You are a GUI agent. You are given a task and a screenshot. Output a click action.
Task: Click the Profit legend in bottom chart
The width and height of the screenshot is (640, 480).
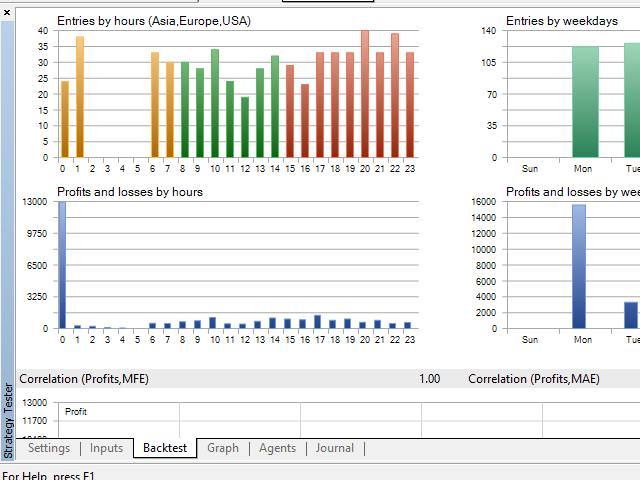pyautogui.click(x=78, y=411)
